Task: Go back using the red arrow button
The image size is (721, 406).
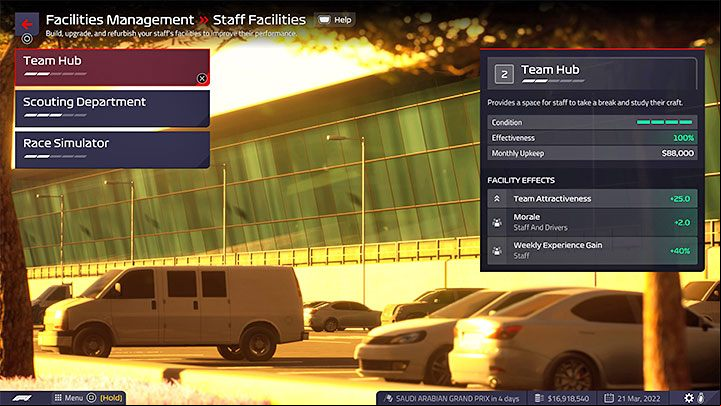Action: click(x=27, y=23)
